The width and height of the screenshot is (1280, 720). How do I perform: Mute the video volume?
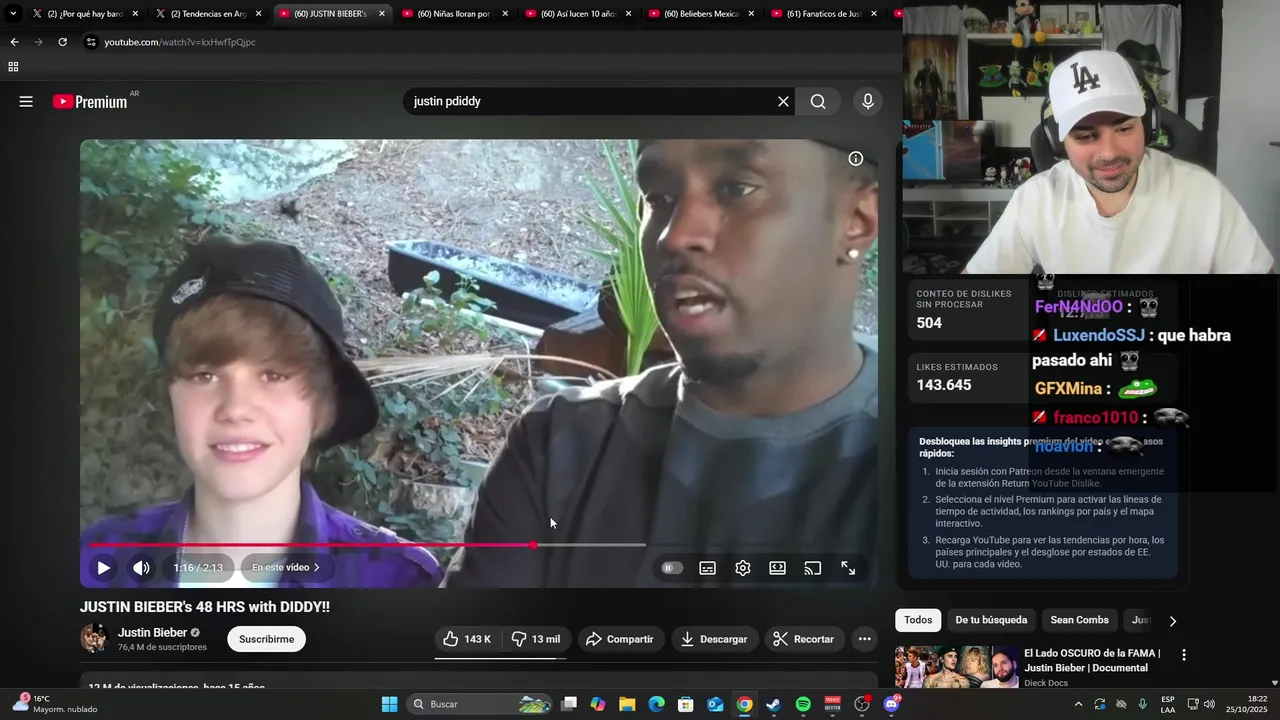click(x=142, y=568)
